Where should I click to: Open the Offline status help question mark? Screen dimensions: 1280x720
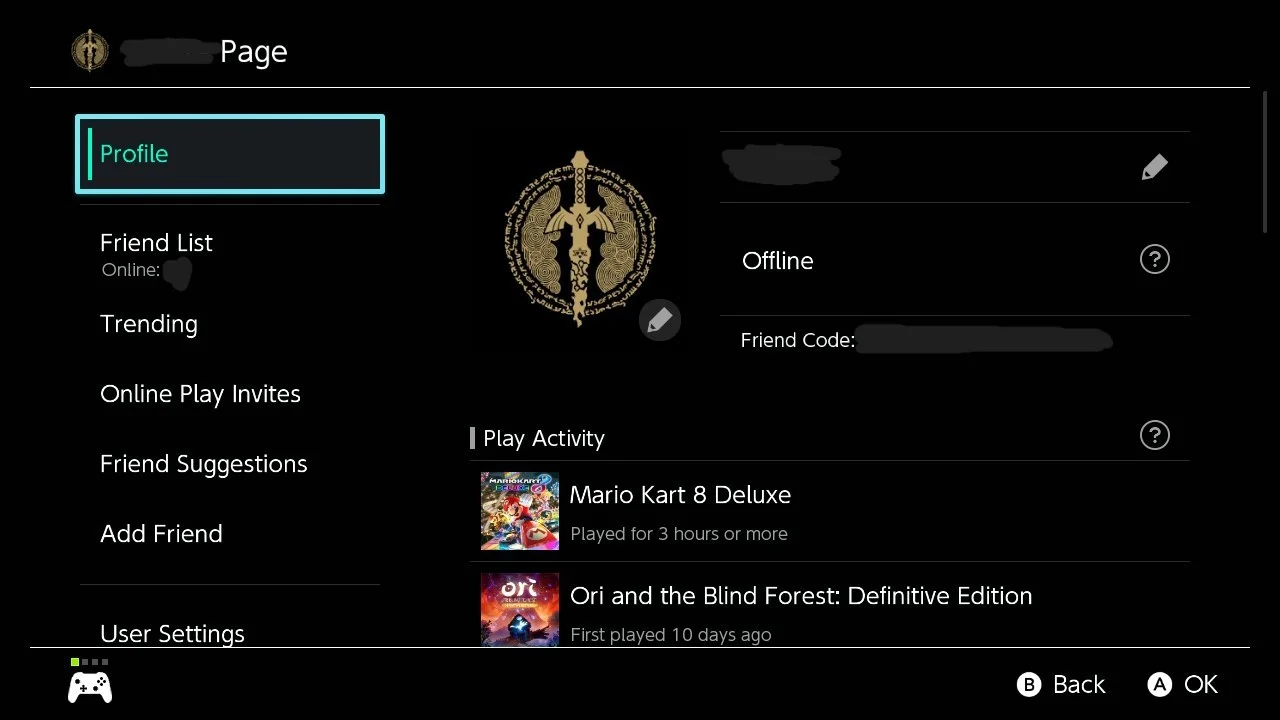point(1154,260)
